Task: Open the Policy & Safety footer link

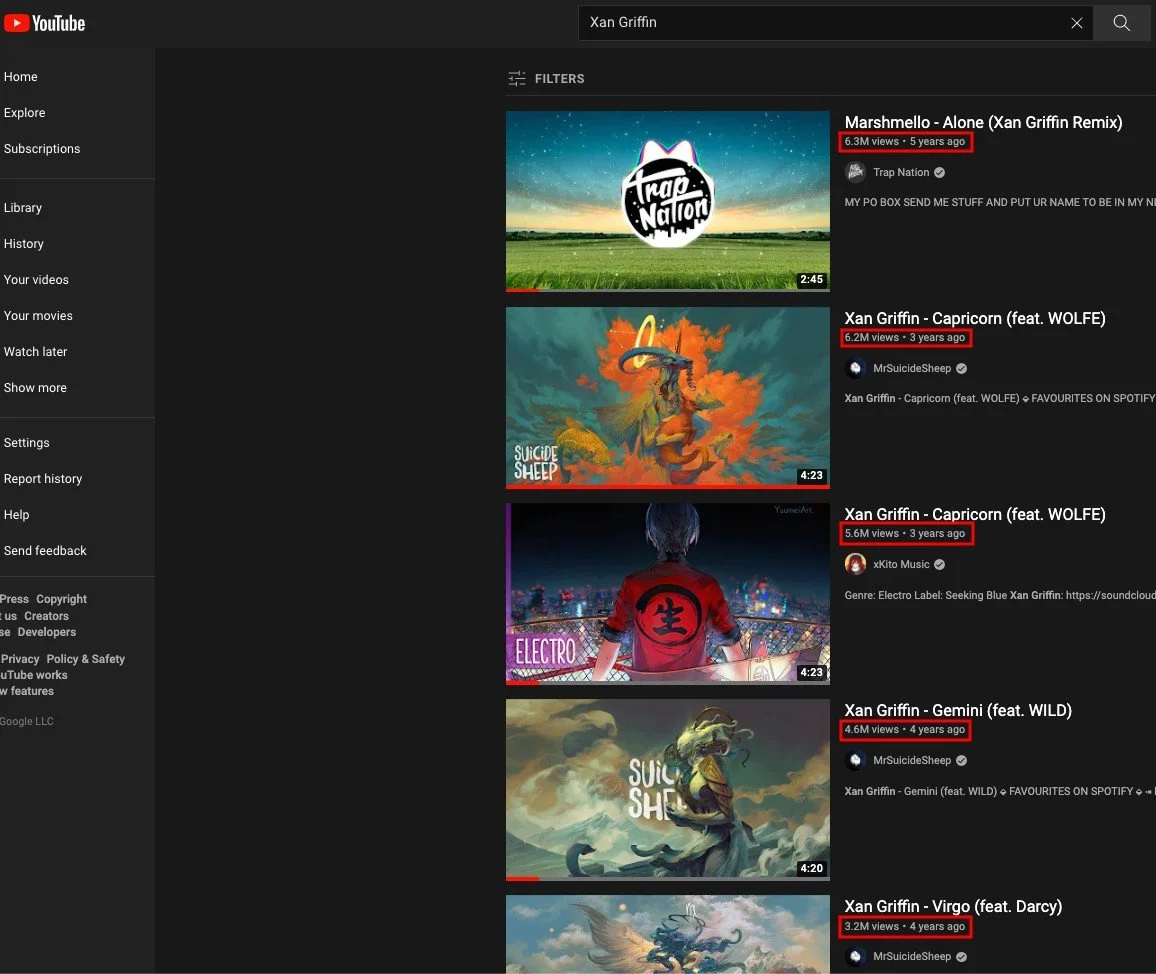Action: point(86,659)
